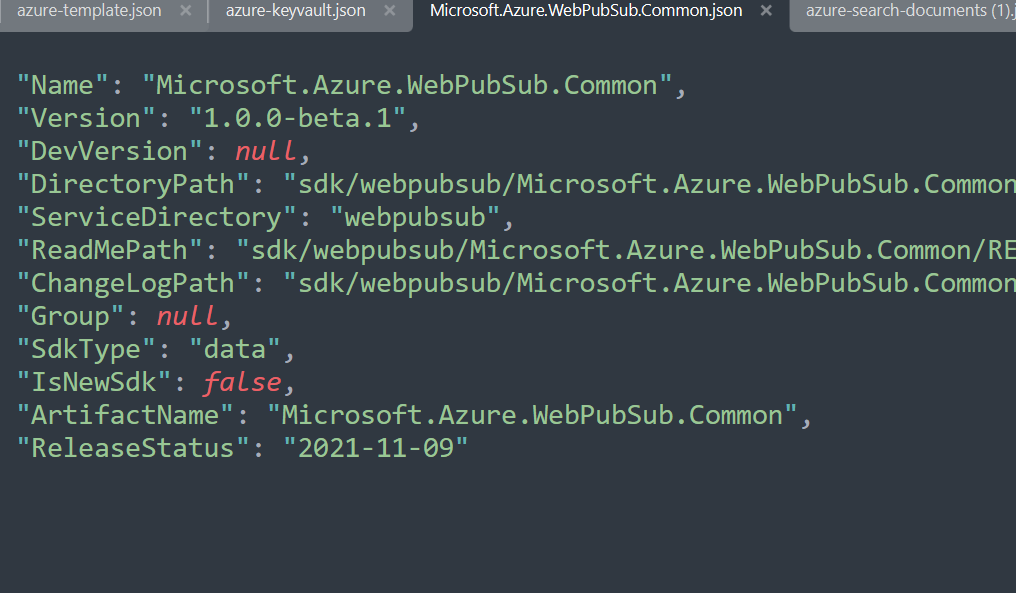Click the "DirectoryPath" key
Viewport: 1016px width, 593px height.
pyautogui.click(x=133, y=185)
